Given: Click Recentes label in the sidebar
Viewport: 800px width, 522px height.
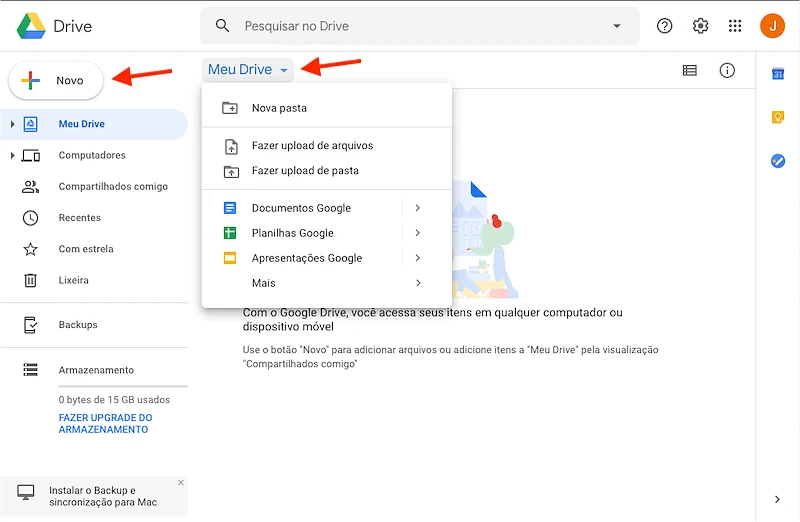Looking at the screenshot, I should pyautogui.click(x=80, y=218).
